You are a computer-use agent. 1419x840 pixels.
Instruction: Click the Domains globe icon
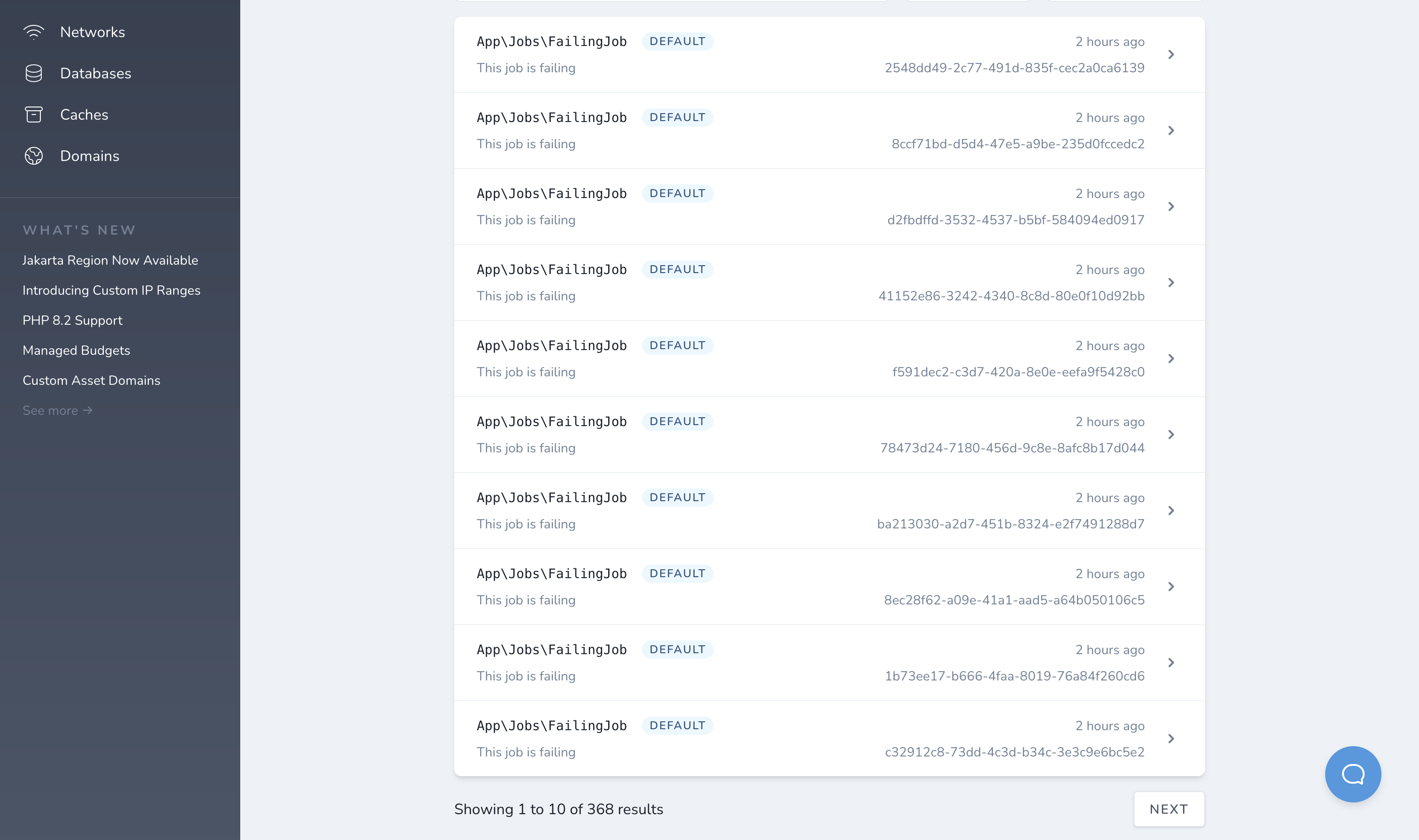[x=34, y=156]
